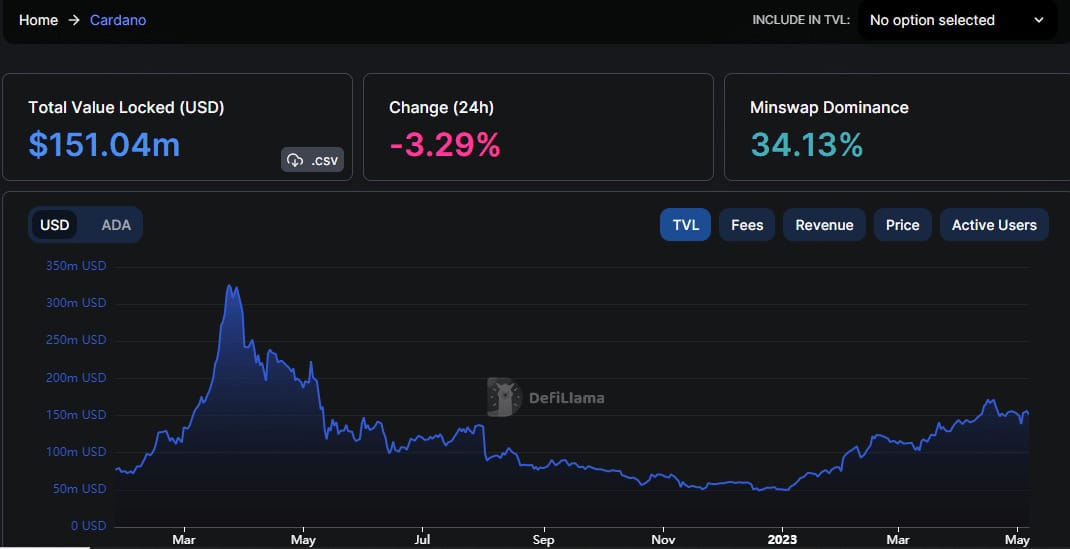
Task: Click the March 2022 peak on the chart
Action: [229, 286]
